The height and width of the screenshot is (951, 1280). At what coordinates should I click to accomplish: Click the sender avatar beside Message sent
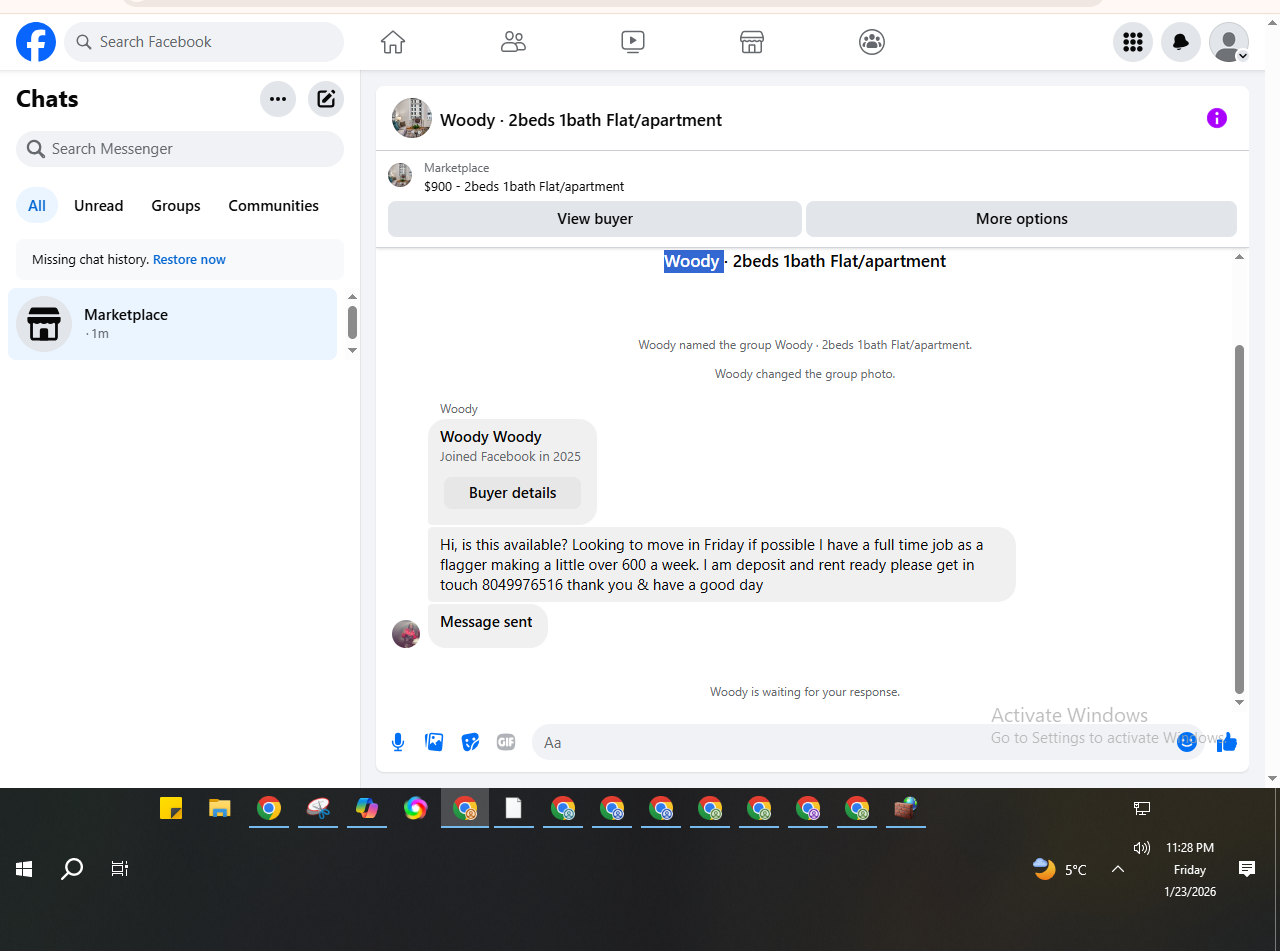click(x=406, y=634)
